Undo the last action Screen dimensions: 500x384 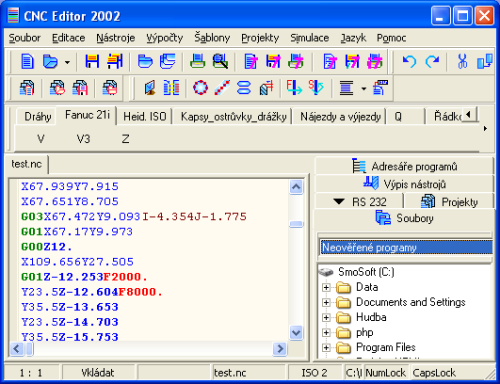point(409,61)
